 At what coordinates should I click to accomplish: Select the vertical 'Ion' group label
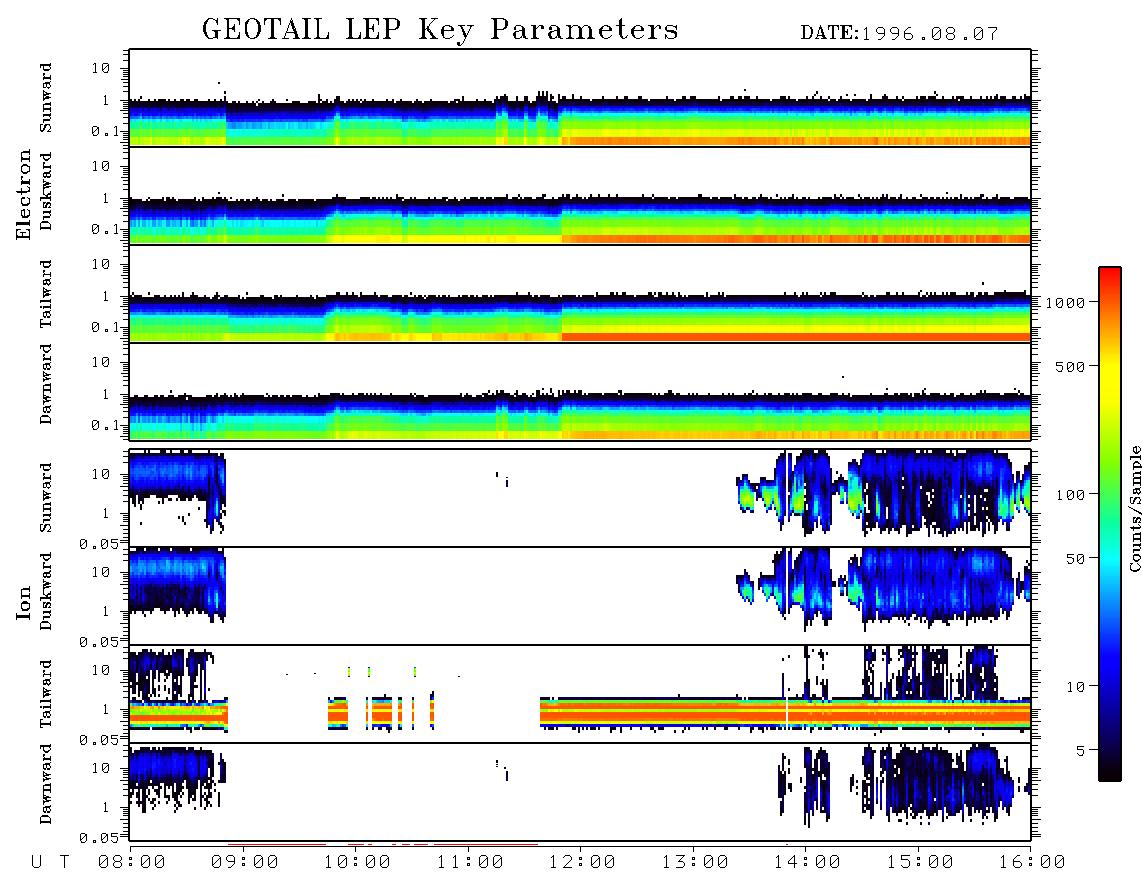click(23, 602)
